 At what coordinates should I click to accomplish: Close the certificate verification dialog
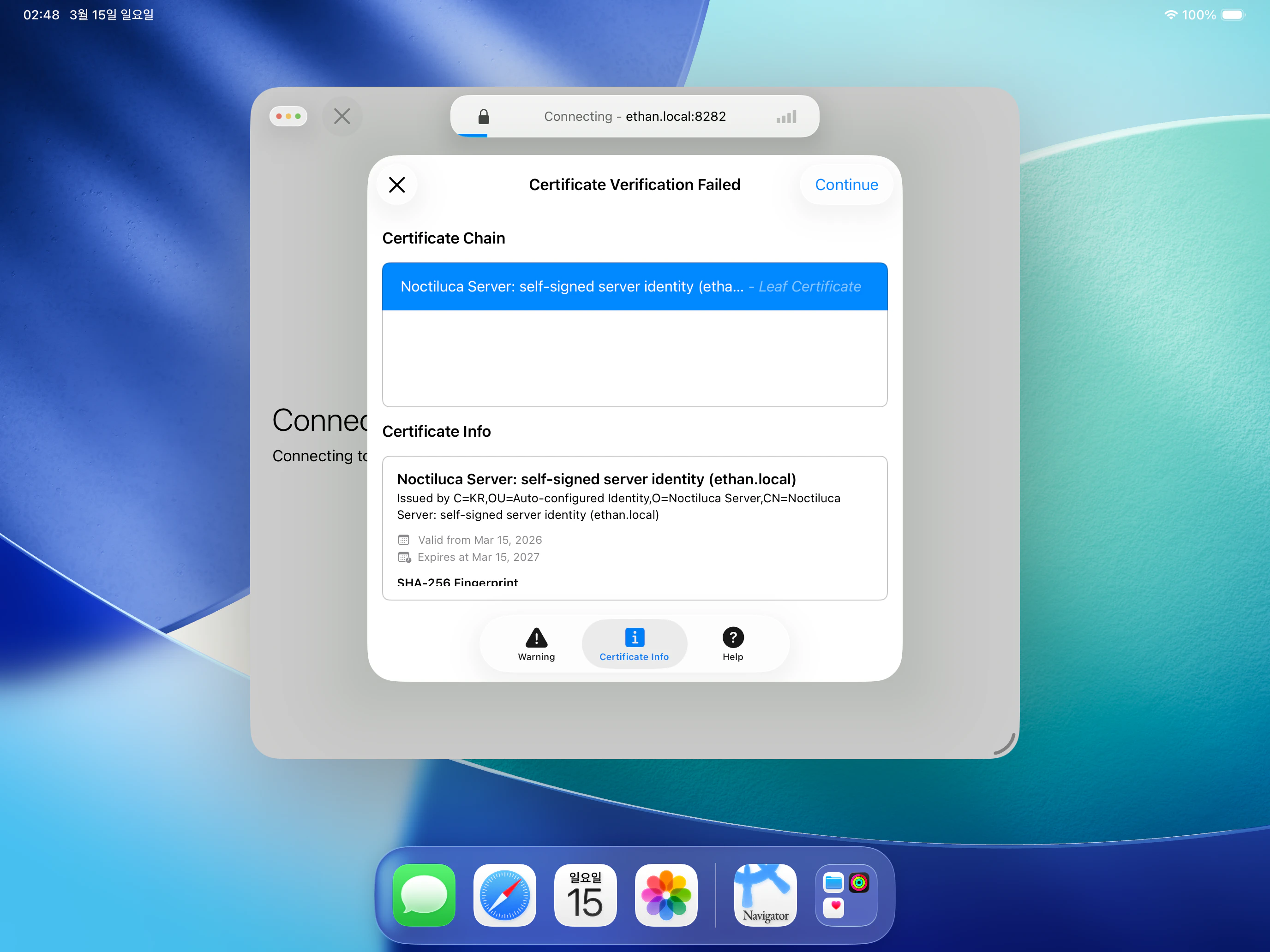coord(397,185)
